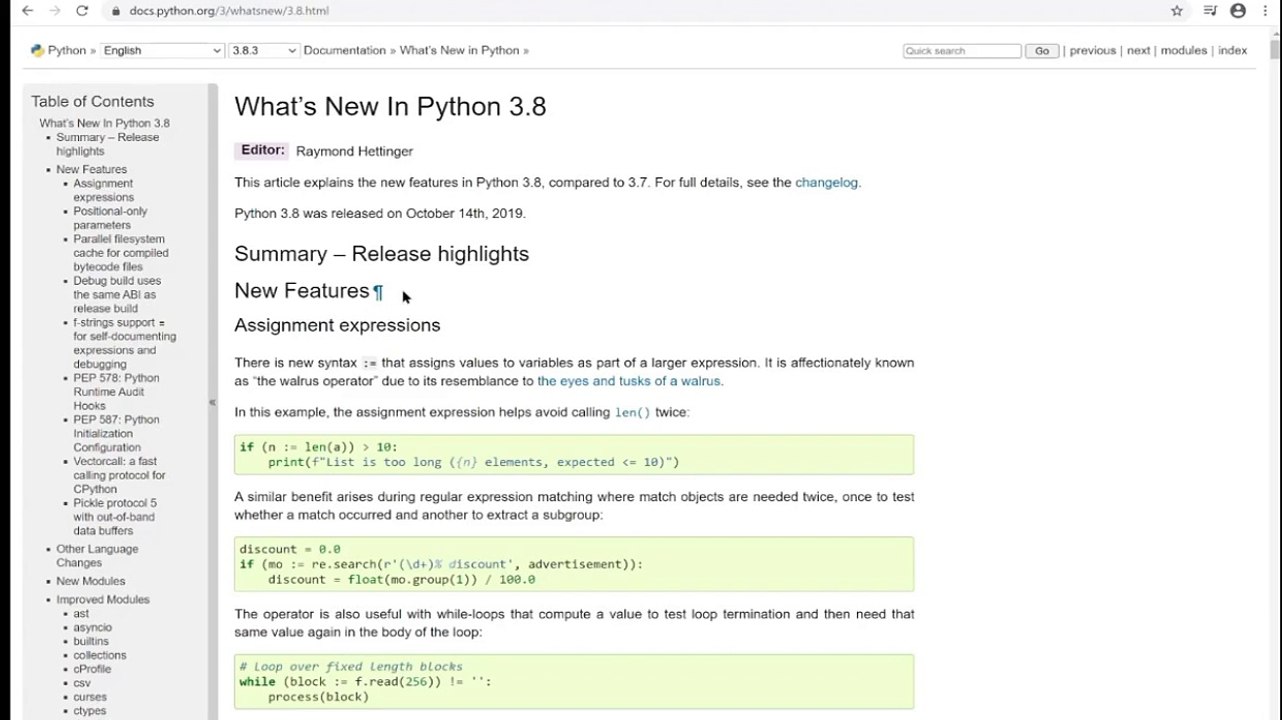1282x720 pixels.
Task: Open the changelog link
Action: pyautogui.click(x=826, y=182)
